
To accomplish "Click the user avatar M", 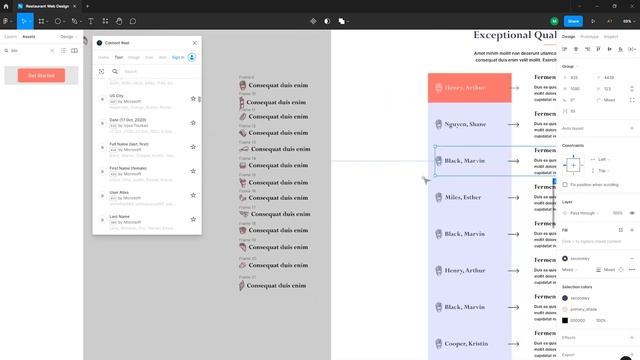I will pyautogui.click(x=554, y=21).
